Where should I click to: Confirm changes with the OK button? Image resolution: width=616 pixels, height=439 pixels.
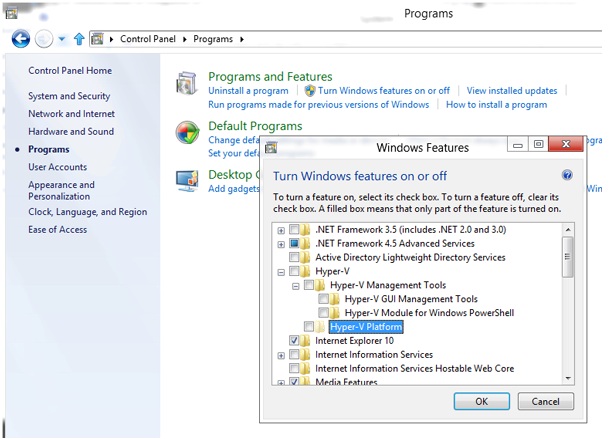[x=482, y=401]
